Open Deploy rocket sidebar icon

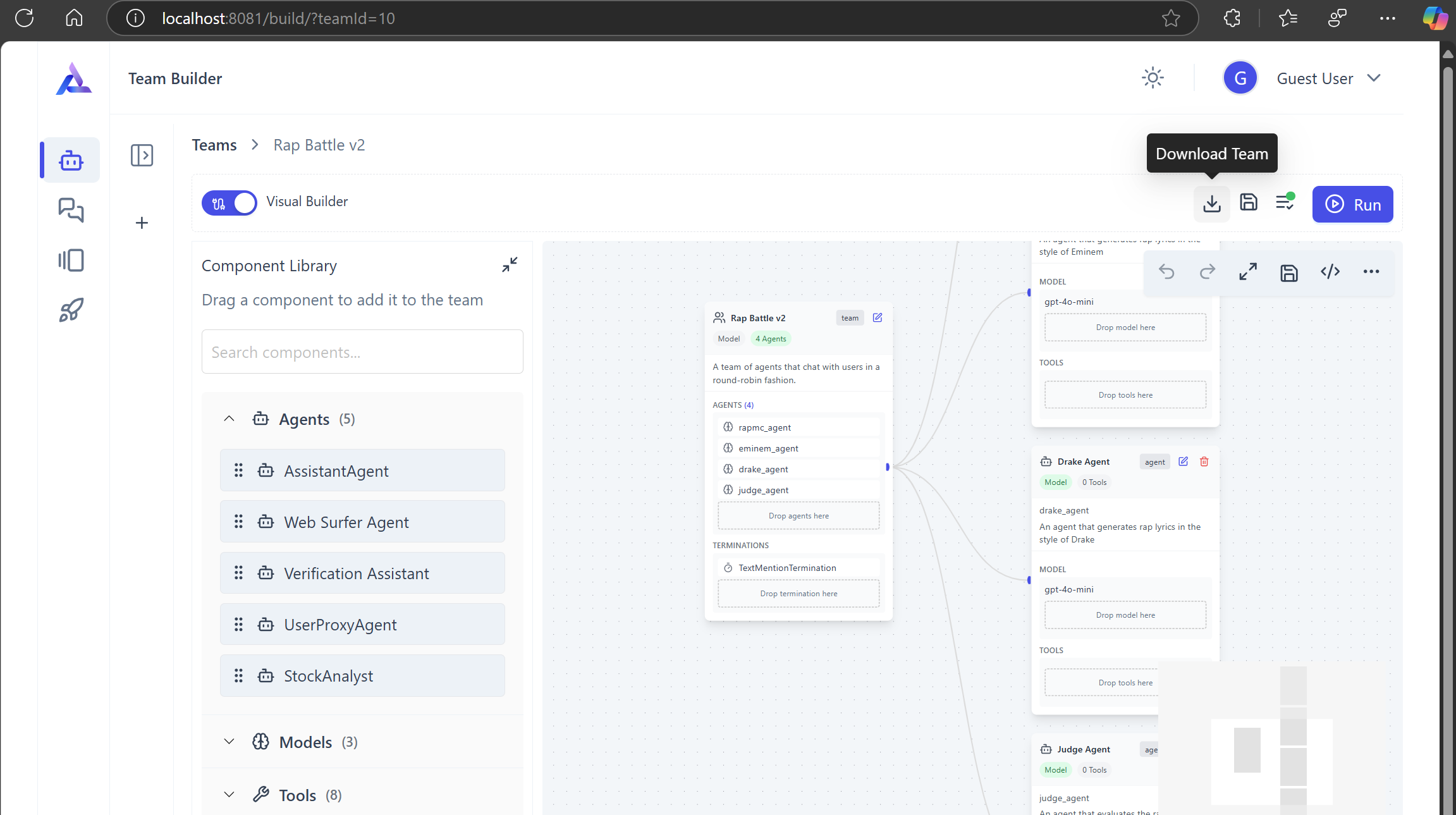point(71,310)
